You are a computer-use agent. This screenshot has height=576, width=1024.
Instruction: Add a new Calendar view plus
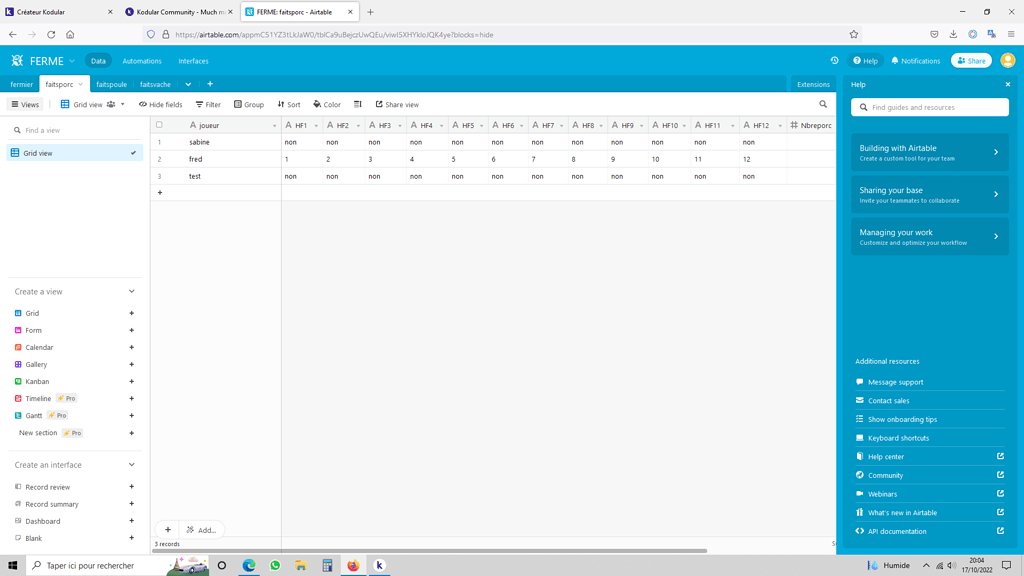click(131, 347)
